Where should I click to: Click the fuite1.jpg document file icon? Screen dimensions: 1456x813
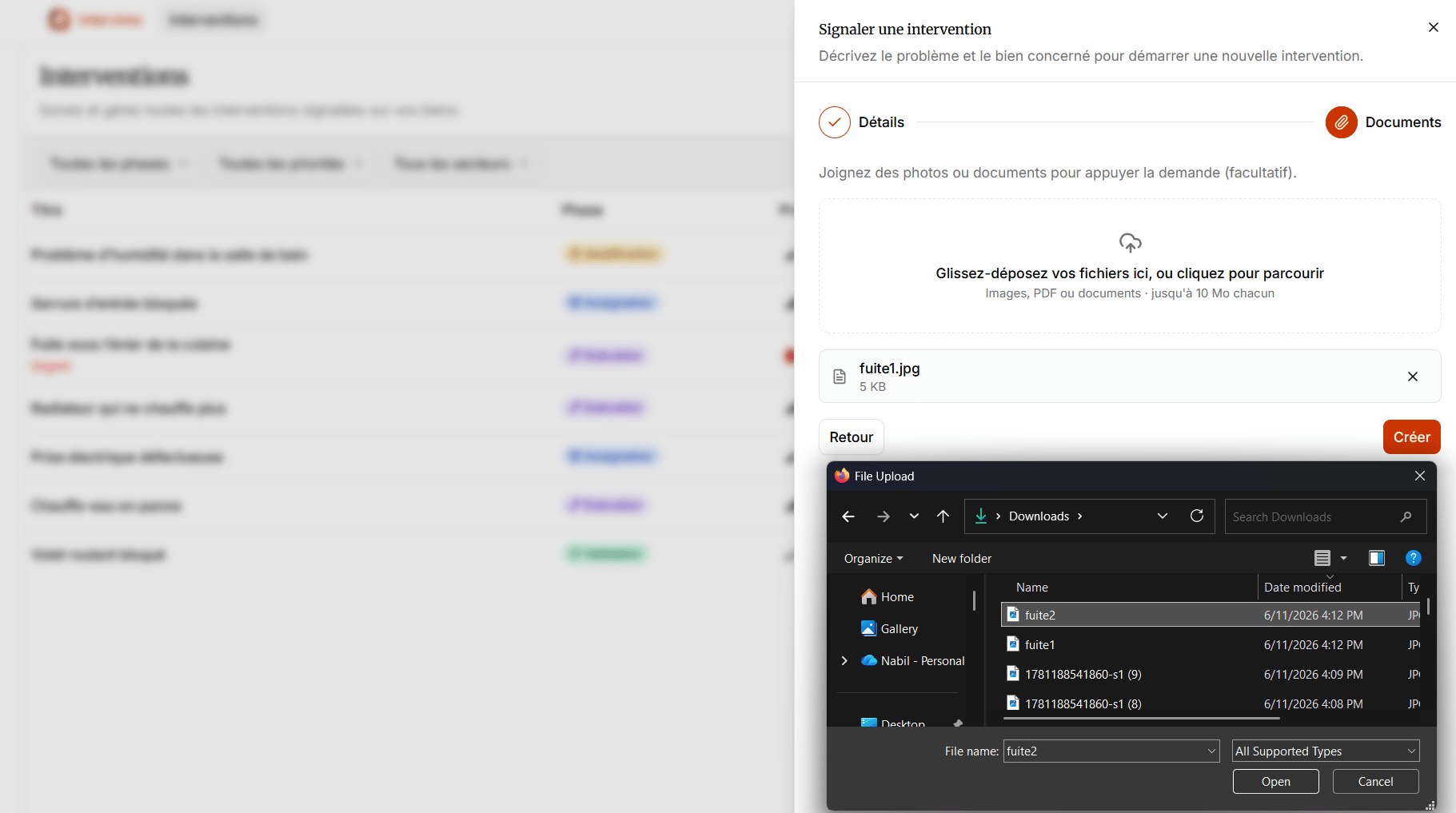click(840, 377)
